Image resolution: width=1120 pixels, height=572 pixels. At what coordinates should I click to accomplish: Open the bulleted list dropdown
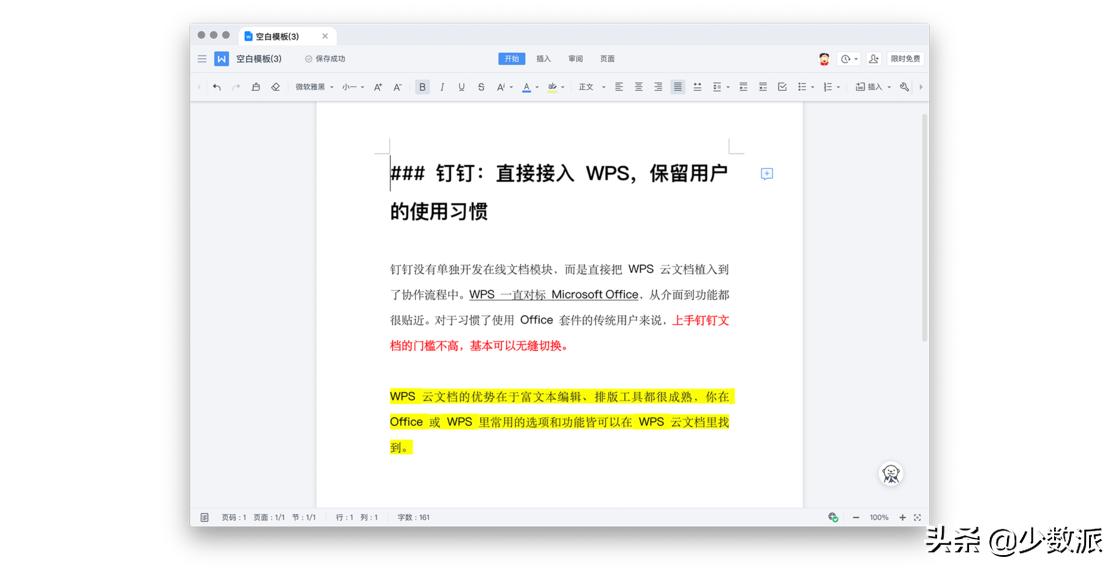806,87
